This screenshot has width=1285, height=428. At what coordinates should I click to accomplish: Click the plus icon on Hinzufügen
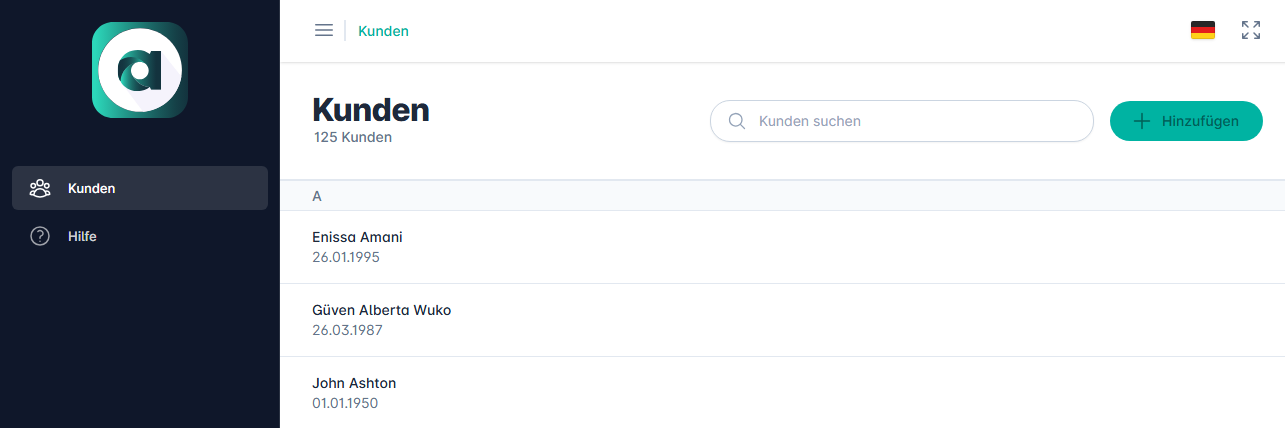(x=1141, y=121)
